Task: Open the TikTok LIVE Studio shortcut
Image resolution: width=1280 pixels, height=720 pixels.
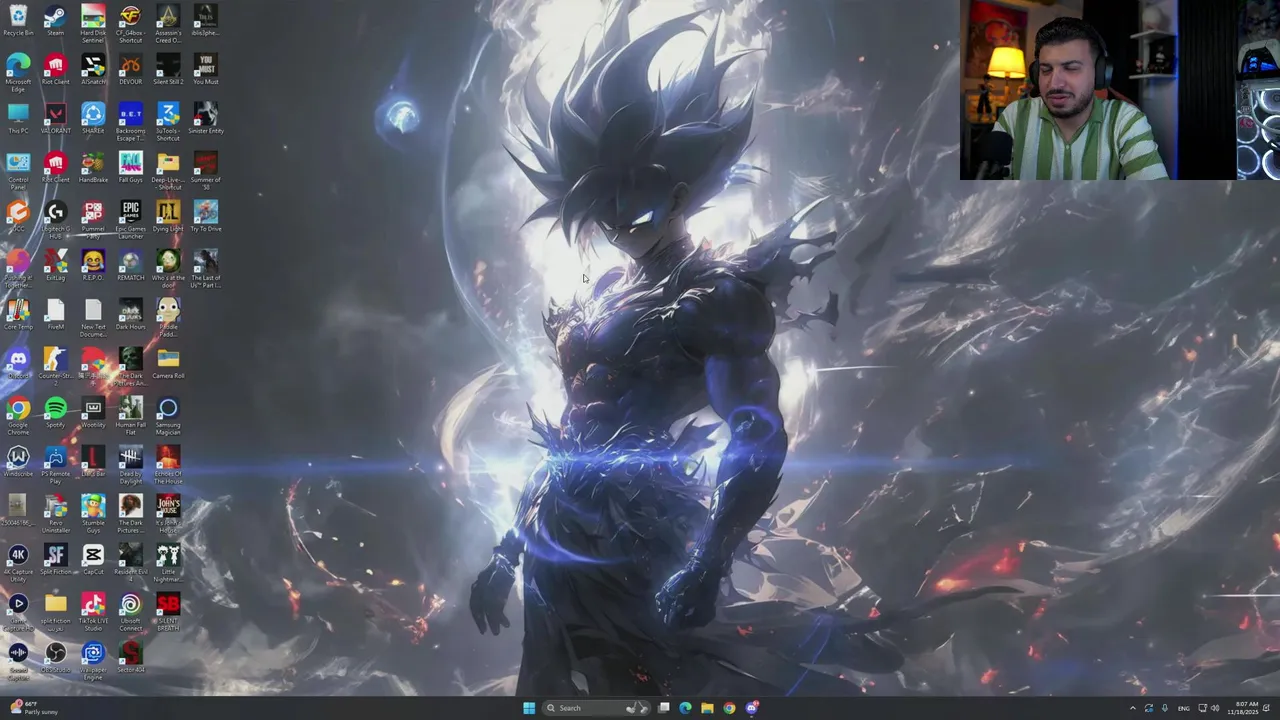Action: click(x=93, y=612)
